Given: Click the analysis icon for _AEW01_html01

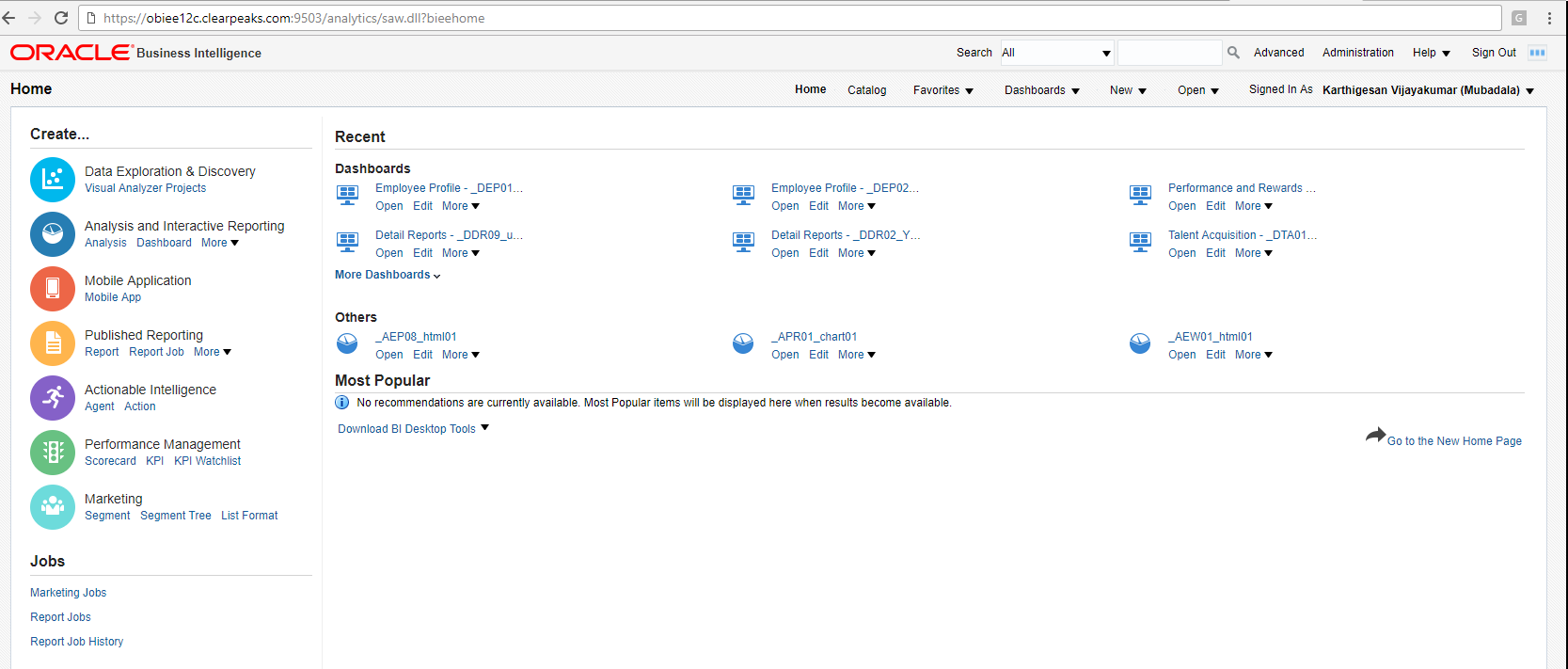Looking at the screenshot, I should [x=1140, y=343].
